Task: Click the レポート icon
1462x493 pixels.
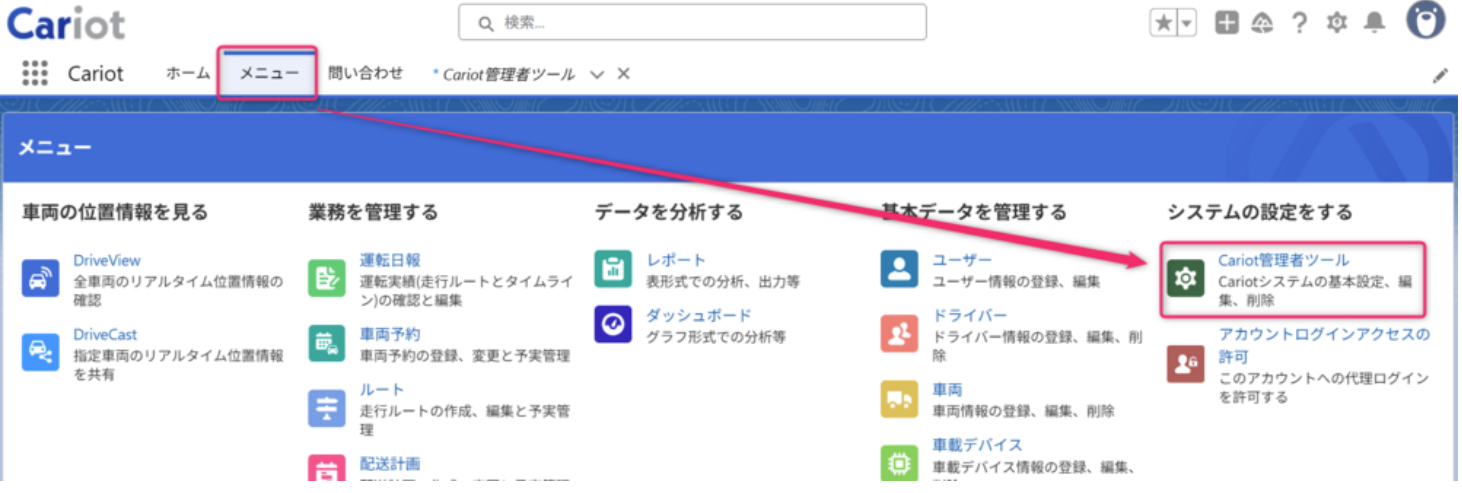Action: pyautogui.click(x=613, y=269)
